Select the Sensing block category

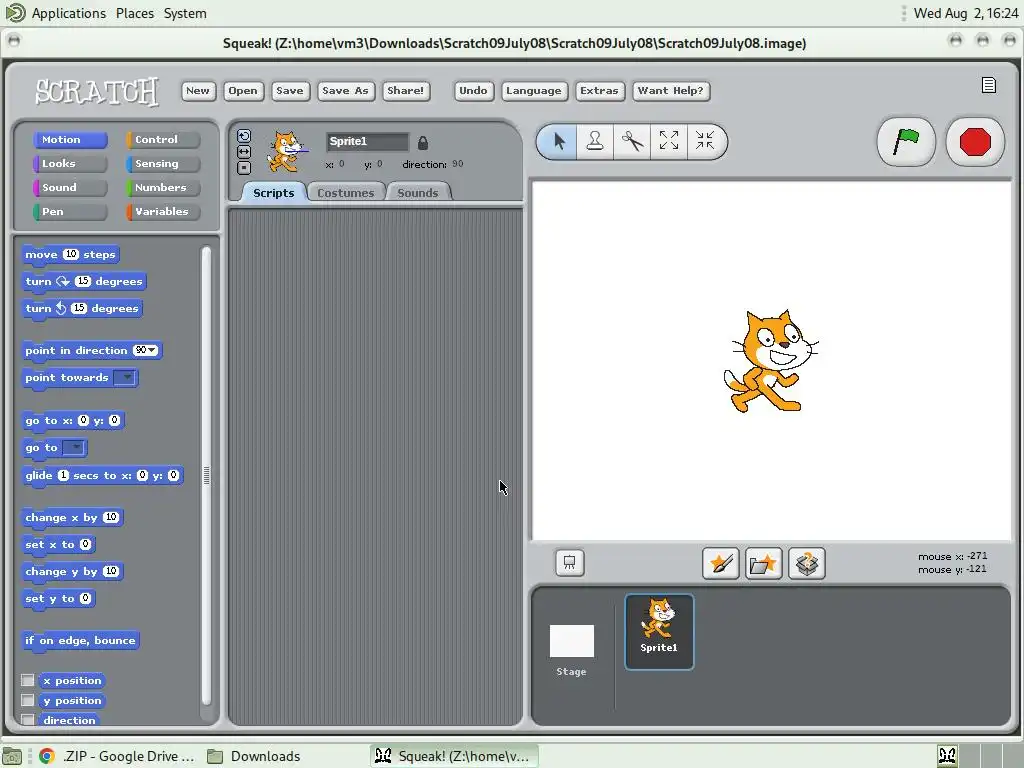tap(163, 164)
